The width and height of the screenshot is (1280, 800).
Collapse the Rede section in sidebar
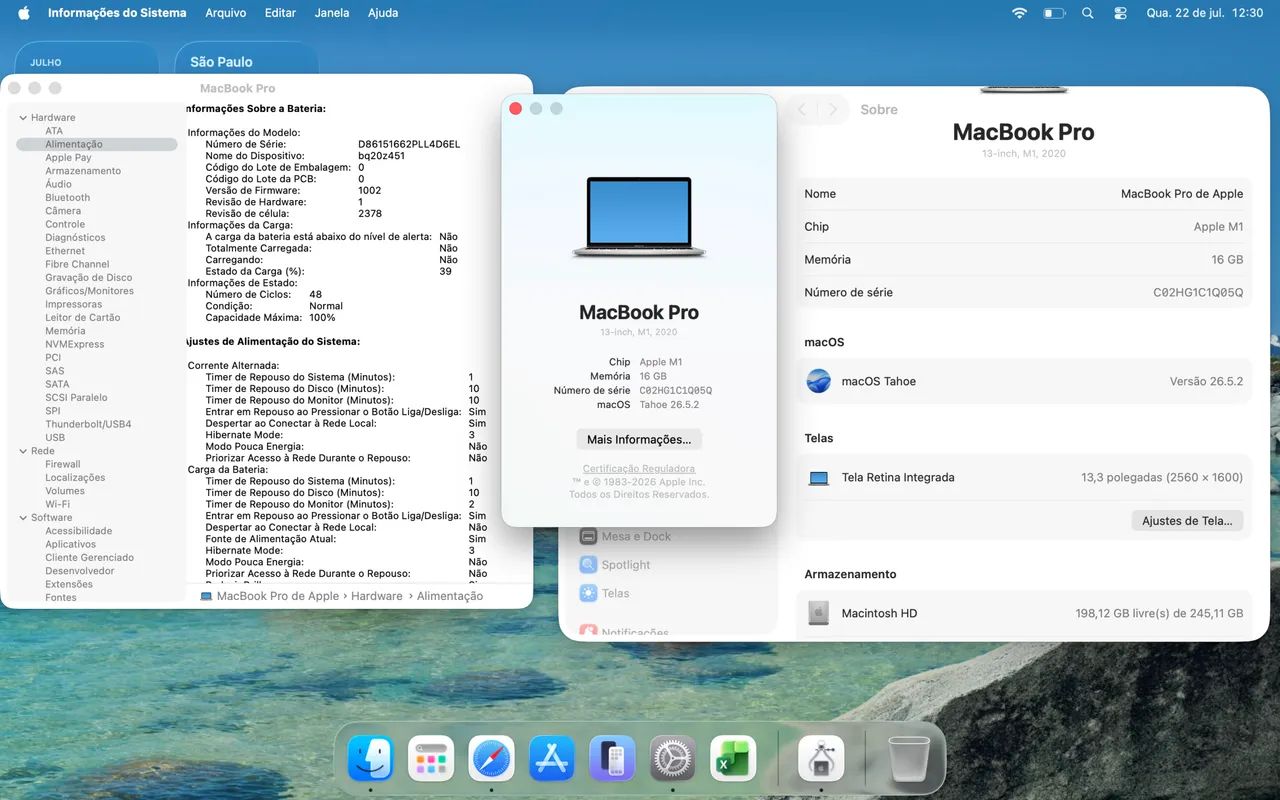[23, 451]
